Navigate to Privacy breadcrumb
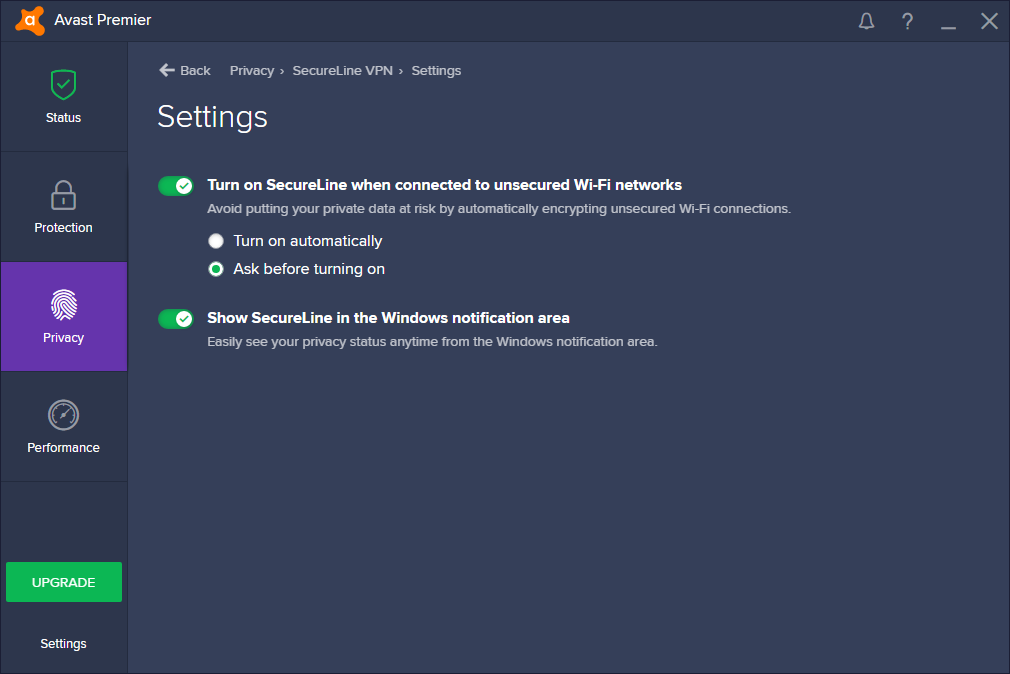The height and width of the screenshot is (674, 1010). pyautogui.click(x=252, y=70)
